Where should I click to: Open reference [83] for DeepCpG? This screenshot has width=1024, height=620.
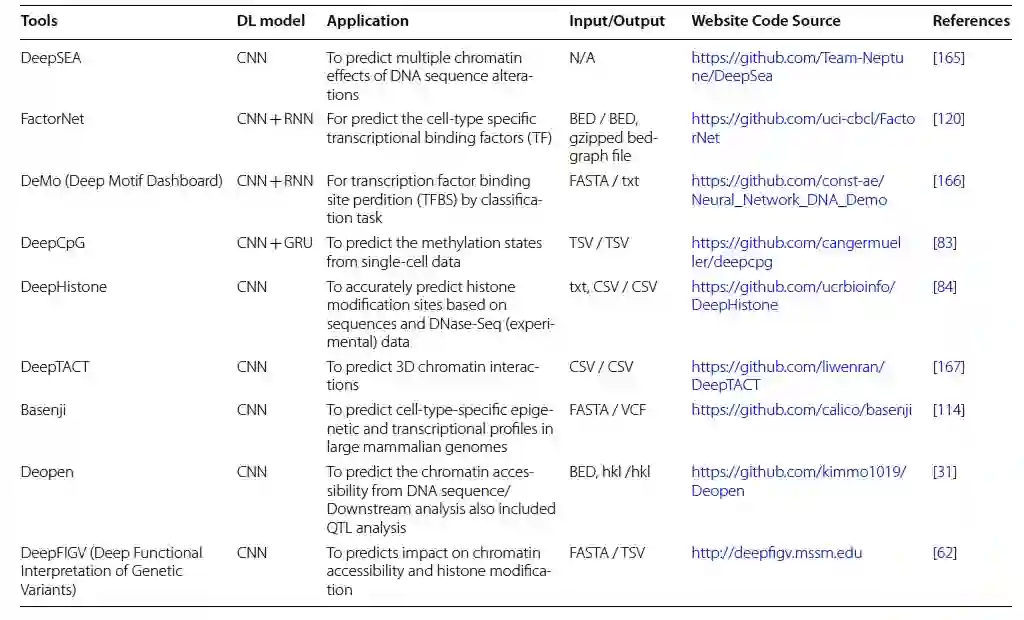[x=944, y=243]
